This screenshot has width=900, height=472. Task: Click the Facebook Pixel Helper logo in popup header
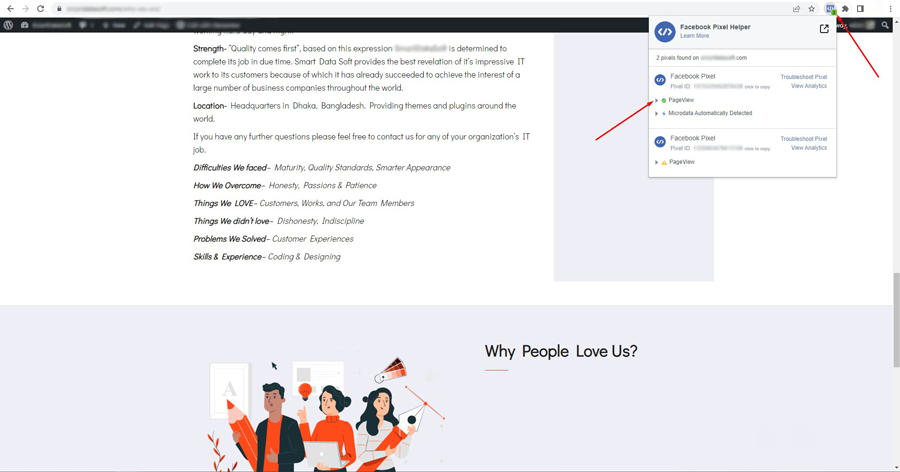pyautogui.click(x=665, y=32)
